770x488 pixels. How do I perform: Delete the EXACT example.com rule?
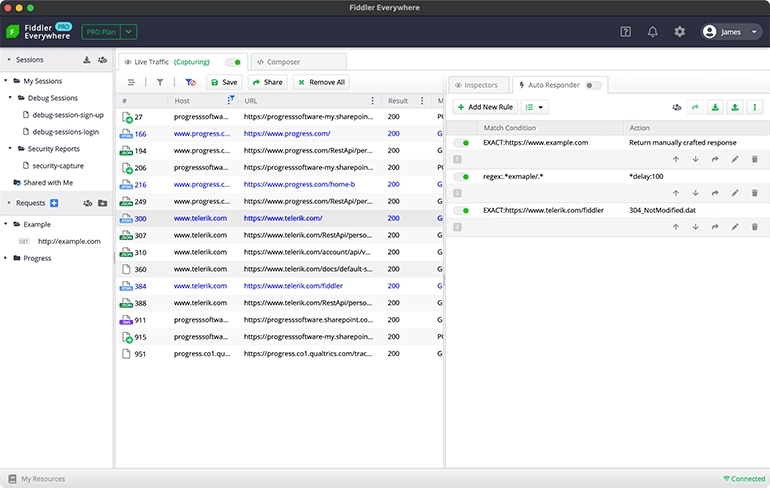pyautogui.click(x=755, y=160)
